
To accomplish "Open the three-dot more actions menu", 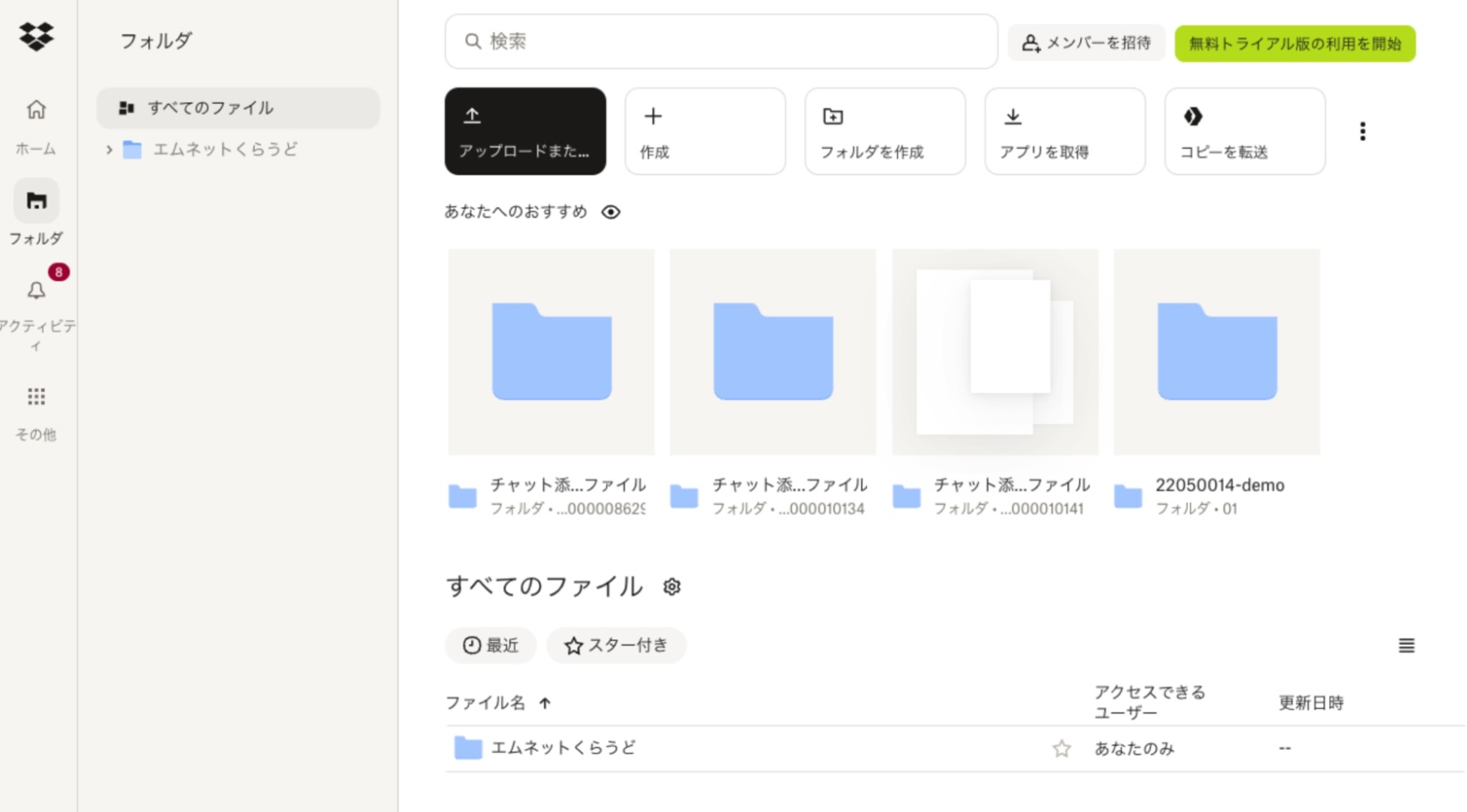I will coord(1362,131).
